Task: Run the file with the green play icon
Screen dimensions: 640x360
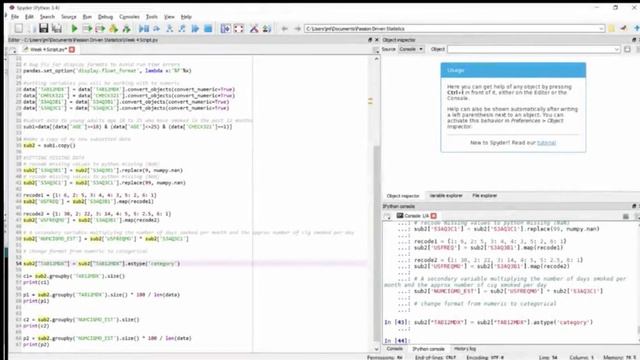Action: (x=74, y=29)
